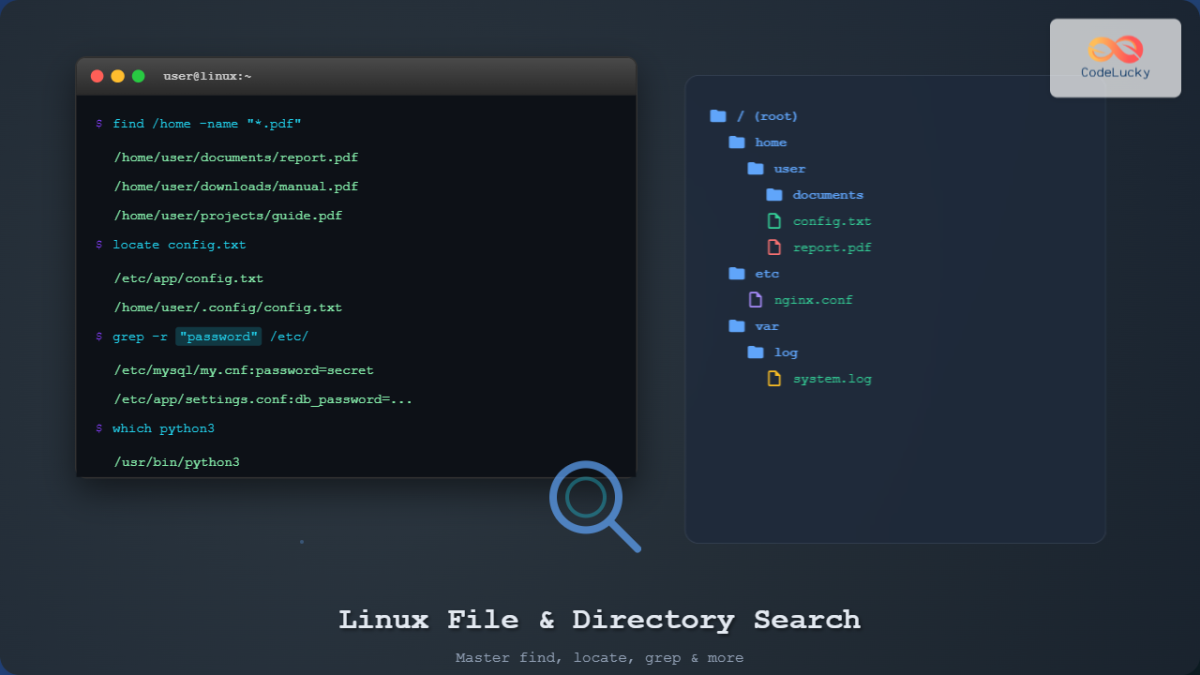
Task: Open the /usr/bin/python3 result path
Action: (178, 461)
